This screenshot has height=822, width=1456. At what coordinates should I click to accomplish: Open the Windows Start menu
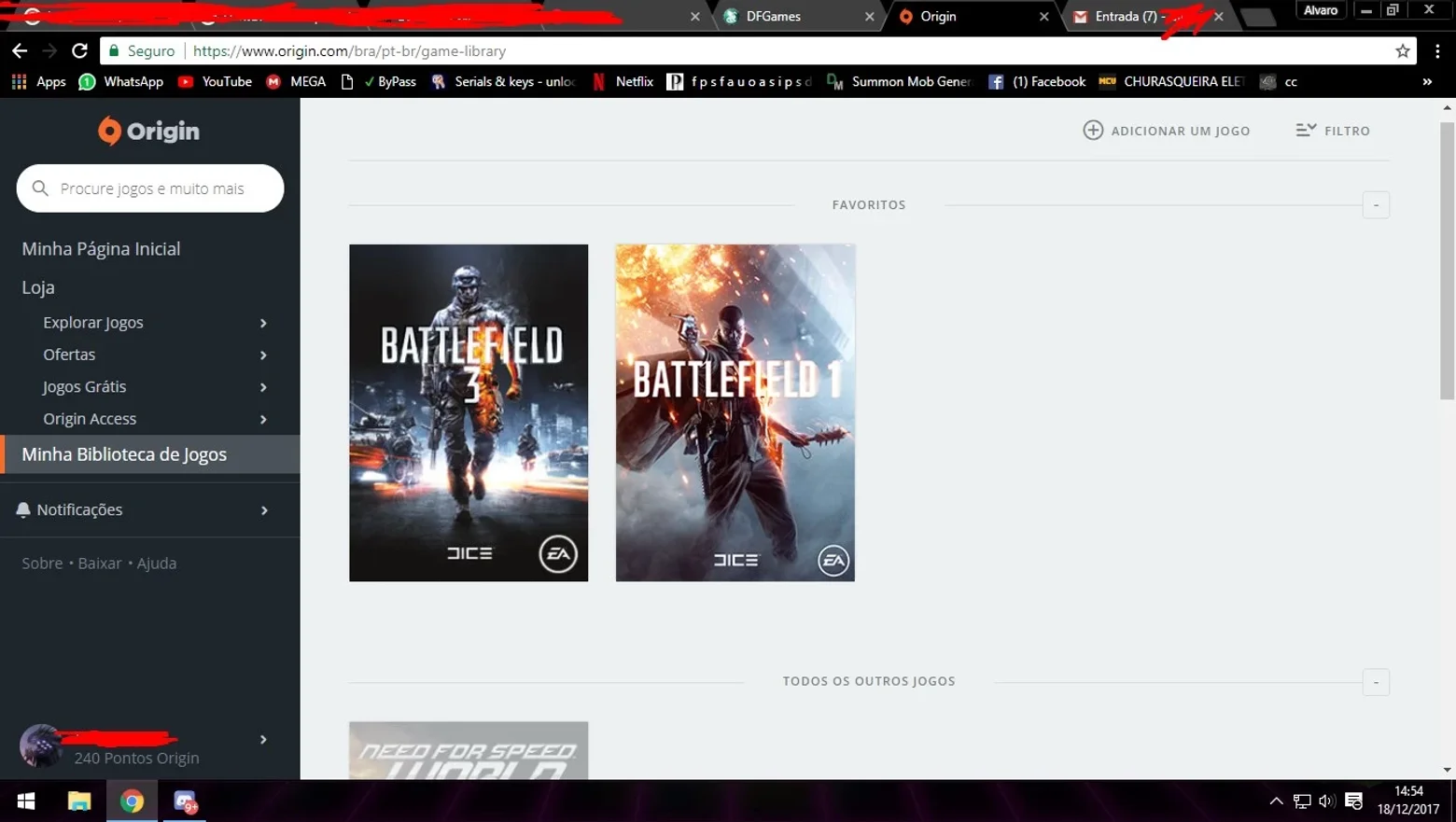coord(26,801)
